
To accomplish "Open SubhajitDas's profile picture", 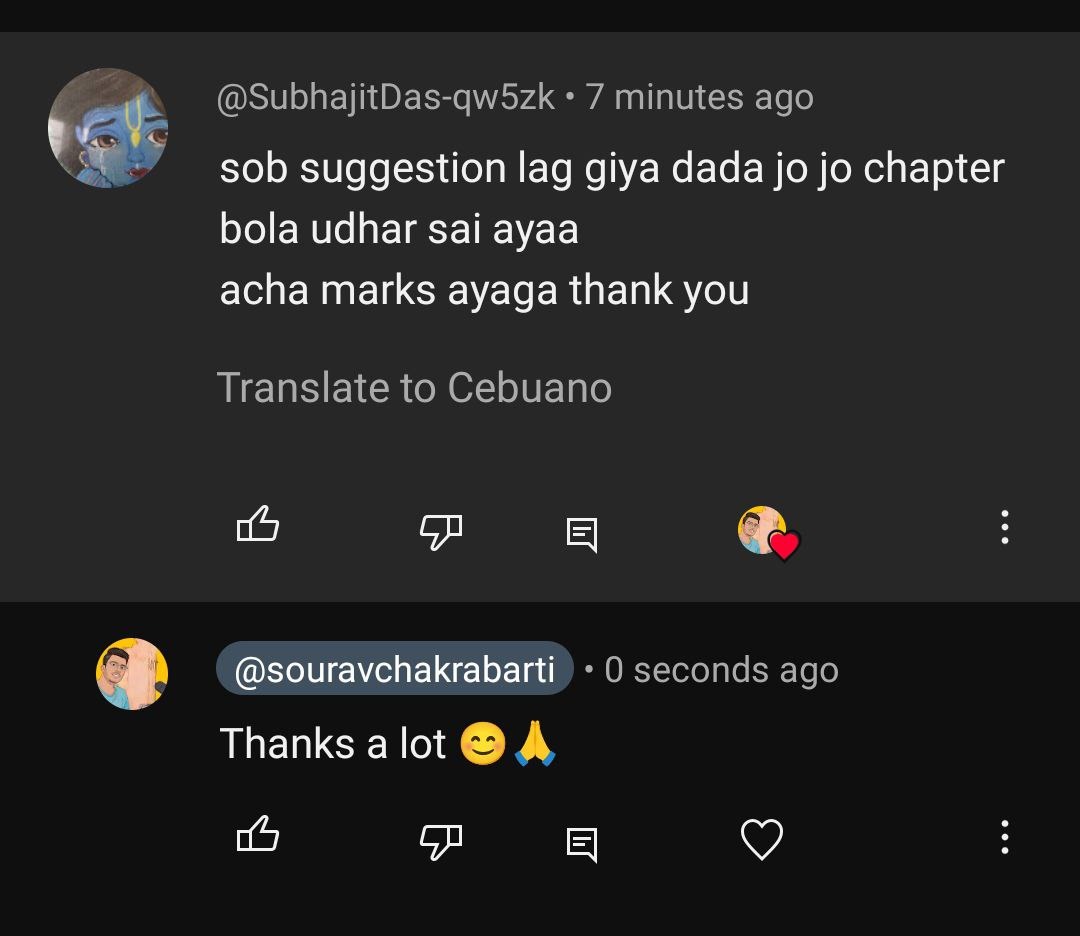I will (x=108, y=128).
